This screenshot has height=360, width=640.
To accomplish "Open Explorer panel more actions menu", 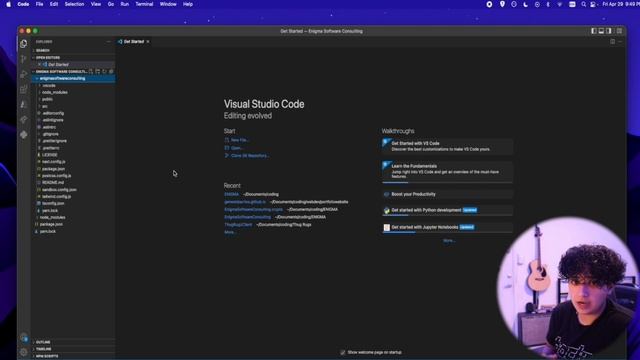I will click(109, 42).
